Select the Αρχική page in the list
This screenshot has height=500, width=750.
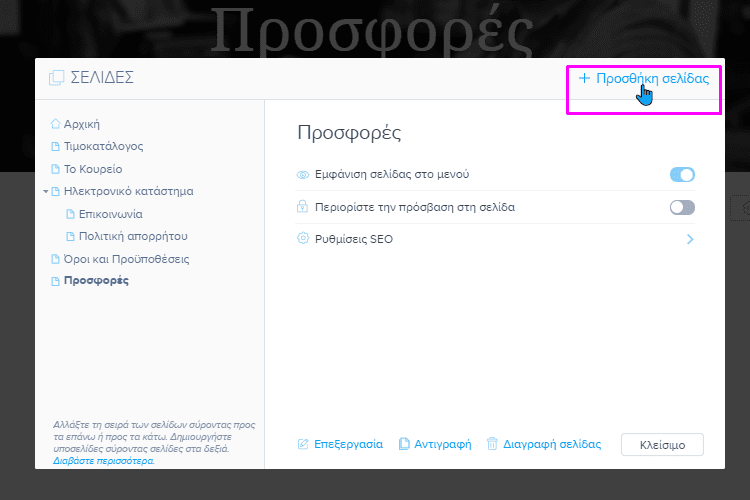click(81, 124)
